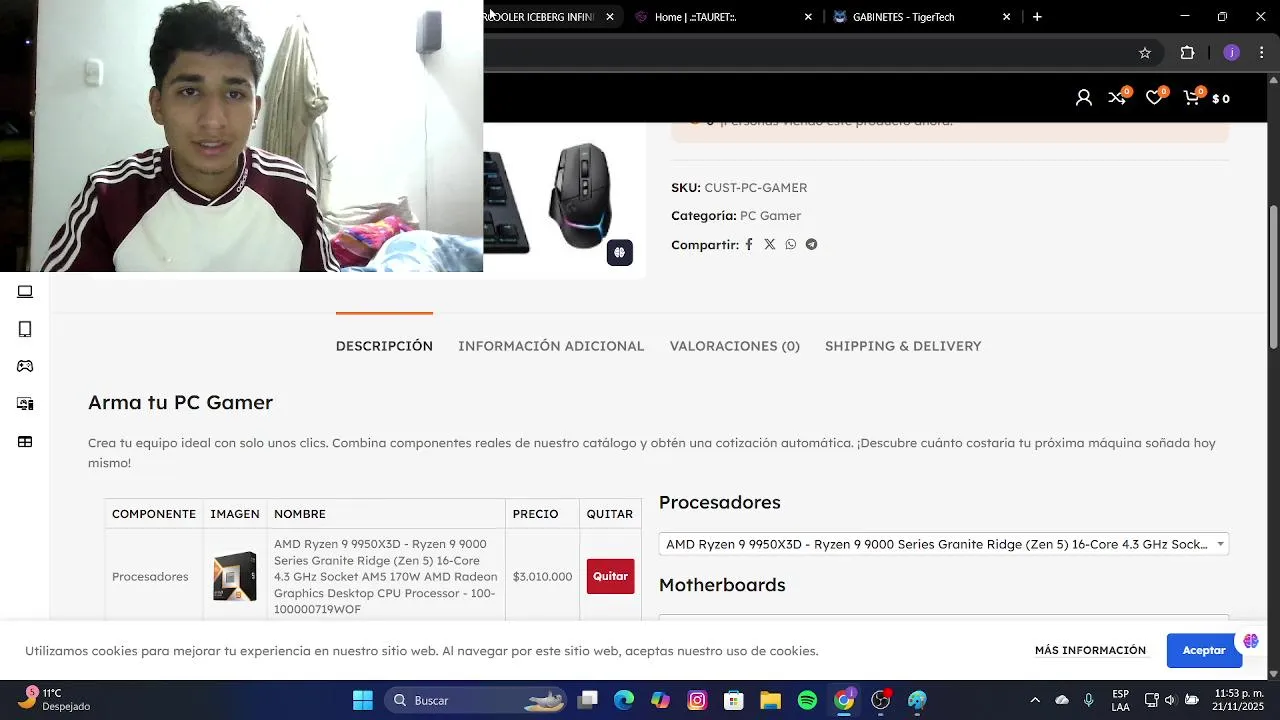Expand the Procesadores dropdown
This screenshot has height=720, width=1280.
pos(943,544)
